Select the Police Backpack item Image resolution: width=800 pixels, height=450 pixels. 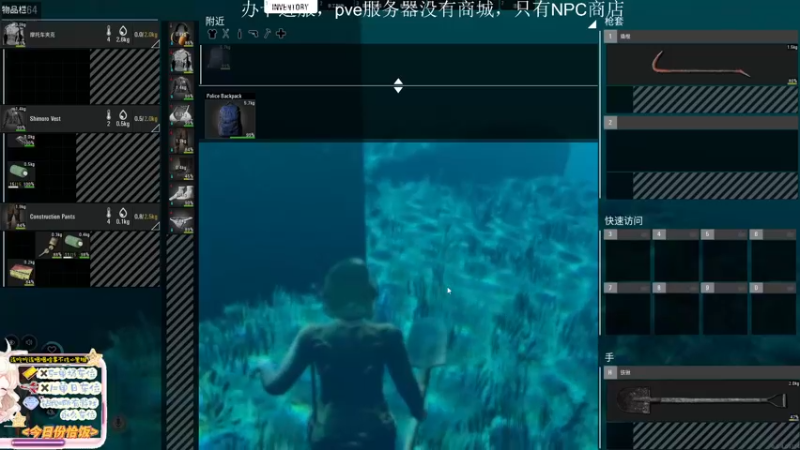230,119
